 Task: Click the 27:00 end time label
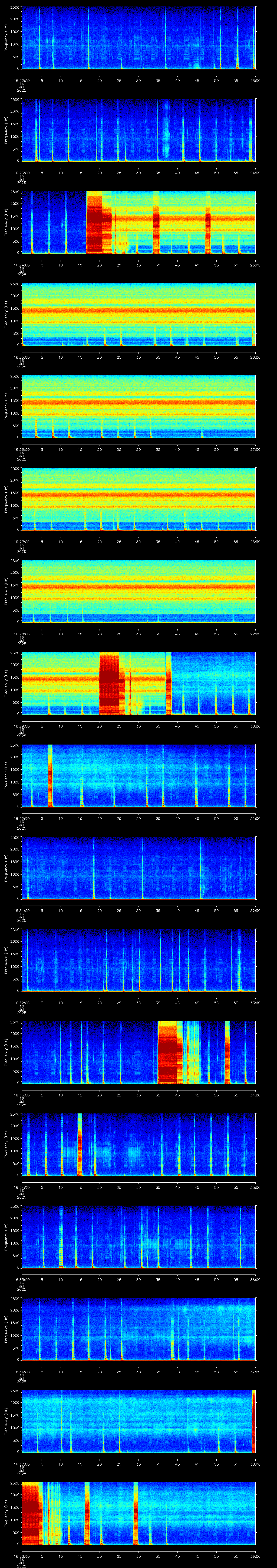pyautogui.click(x=256, y=449)
